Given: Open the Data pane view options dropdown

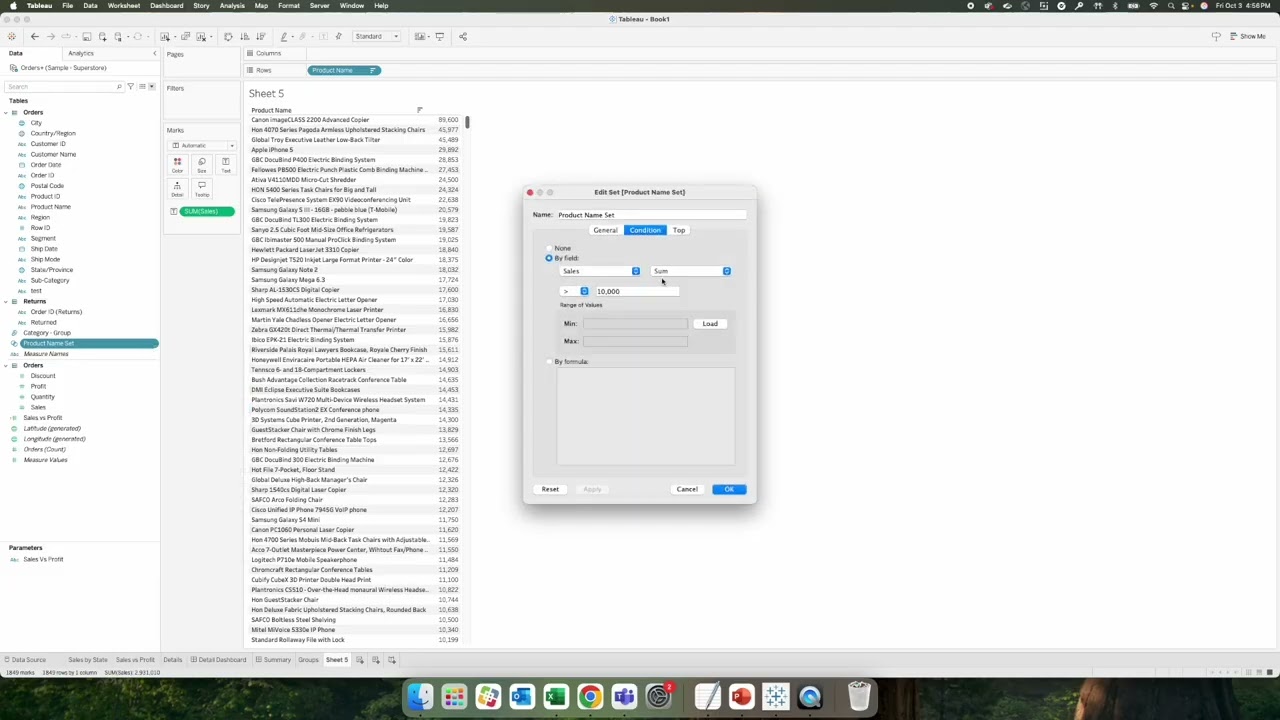Looking at the screenshot, I should (152, 87).
